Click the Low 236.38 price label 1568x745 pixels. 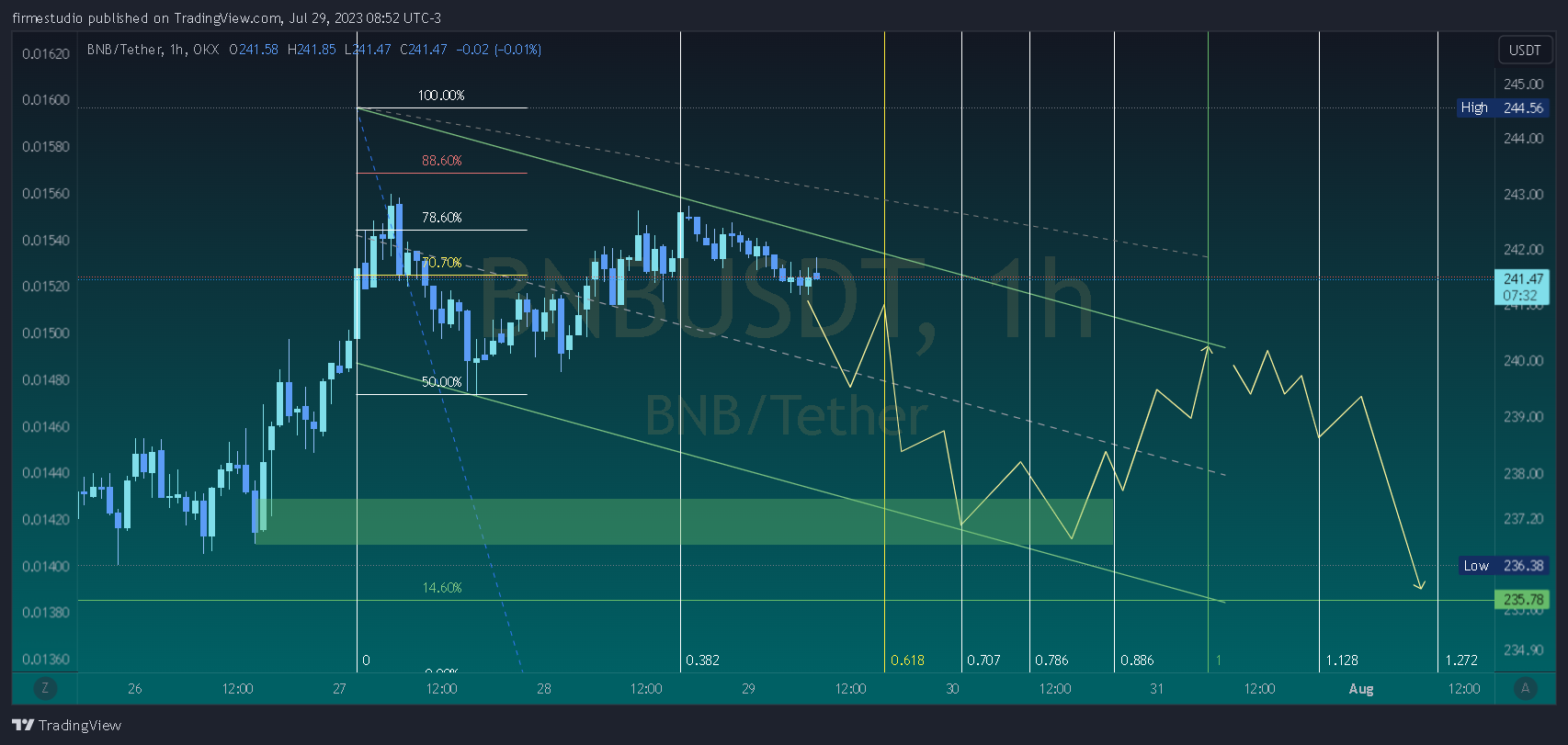(x=1504, y=565)
